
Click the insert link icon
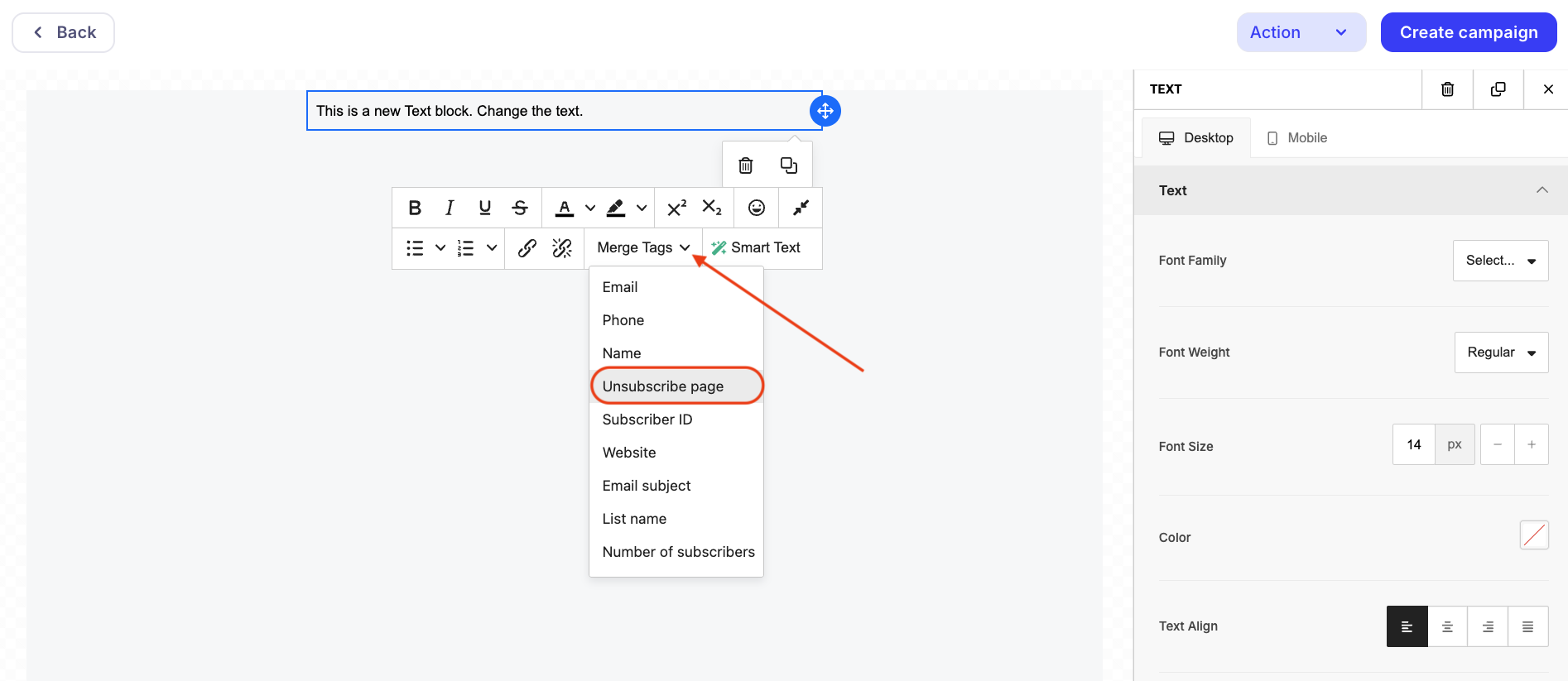click(x=527, y=248)
